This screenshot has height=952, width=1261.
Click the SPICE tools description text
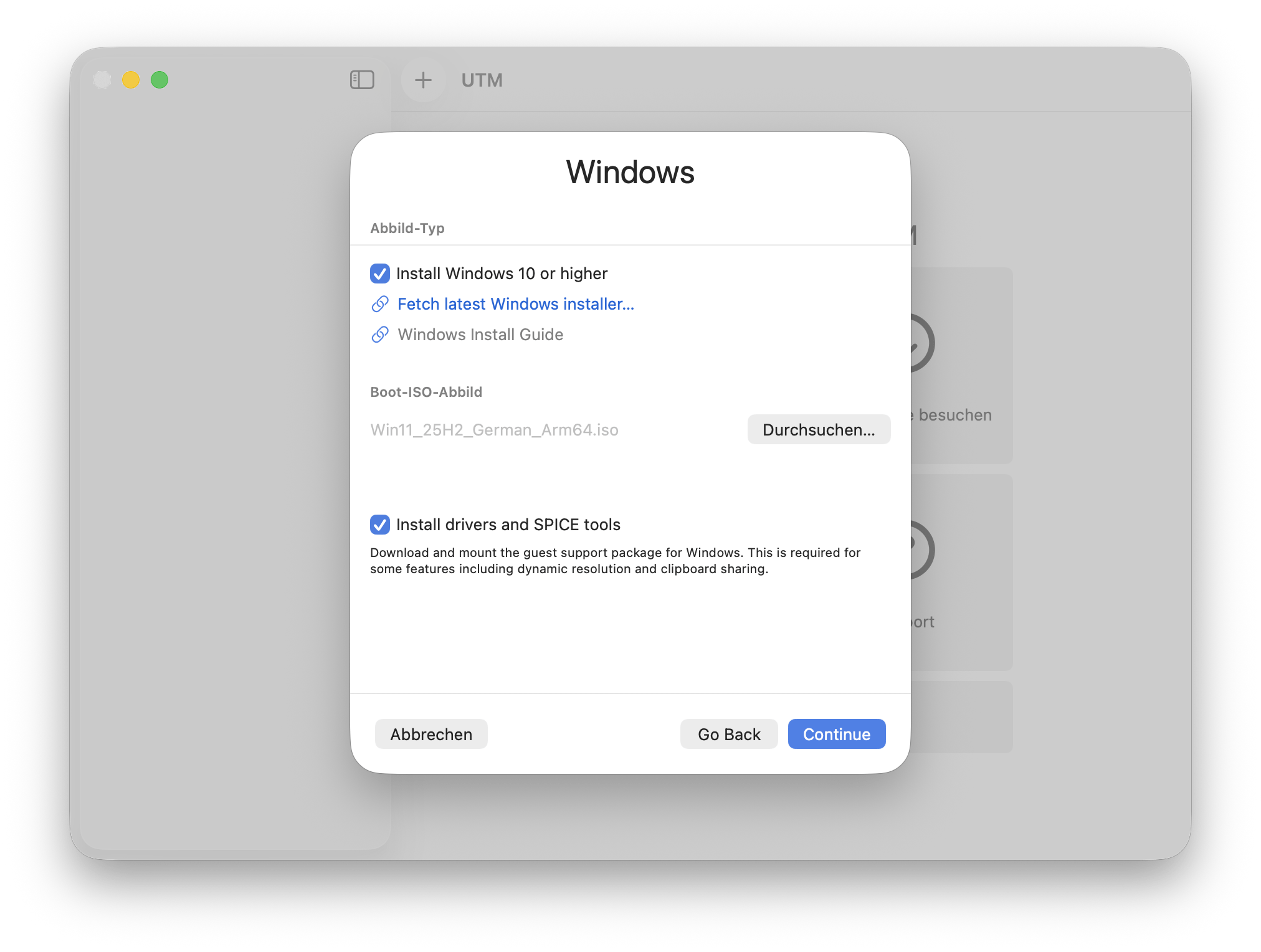pos(614,560)
